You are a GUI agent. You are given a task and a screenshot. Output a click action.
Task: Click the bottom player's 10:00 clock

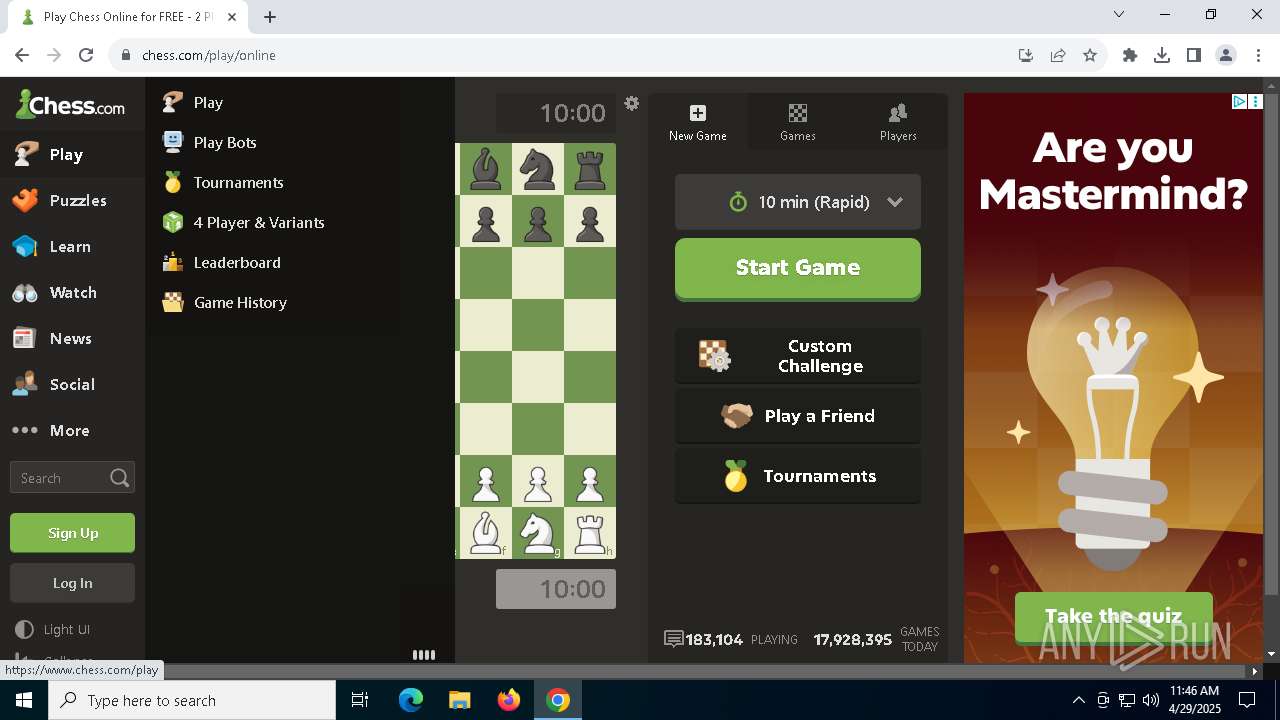pos(556,589)
